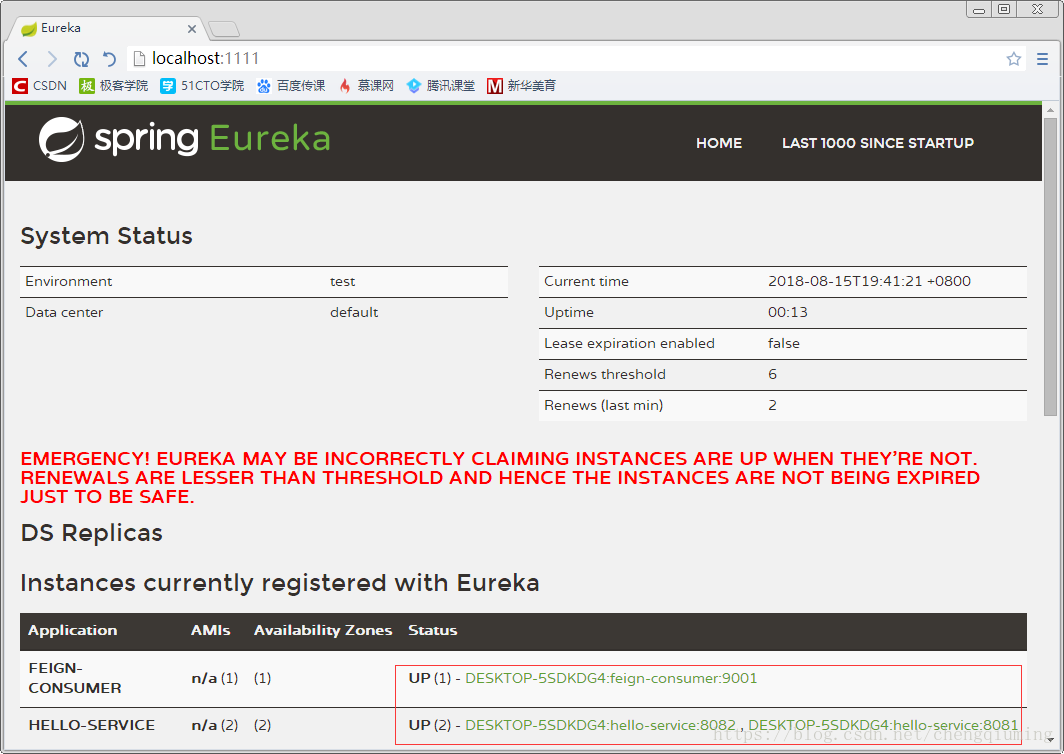Click the System Status heading

107,235
